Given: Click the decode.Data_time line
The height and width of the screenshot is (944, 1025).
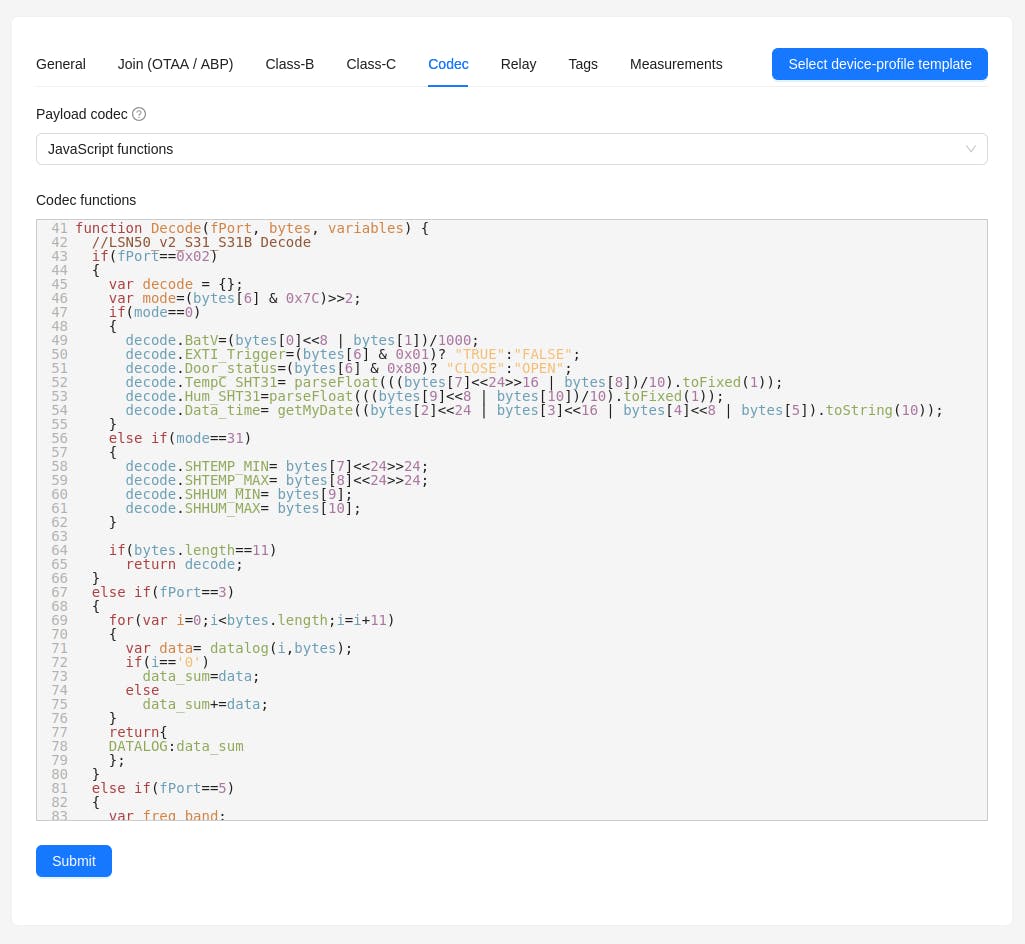Looking at the screenshot, I should [x=534, y=411].
